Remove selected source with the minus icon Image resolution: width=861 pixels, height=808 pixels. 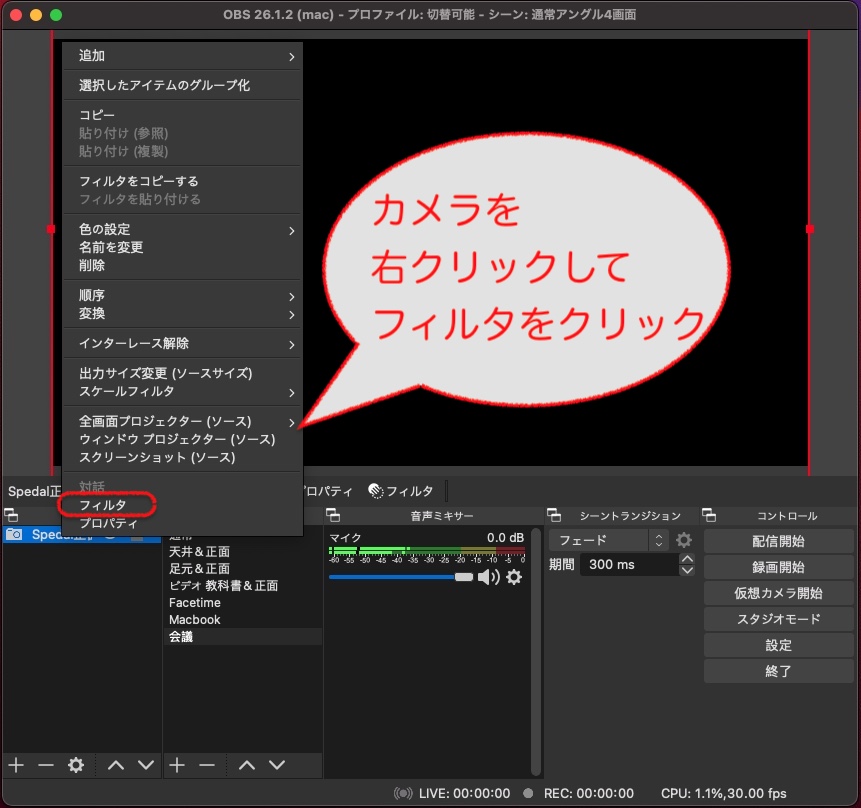(x=45, y=765)
